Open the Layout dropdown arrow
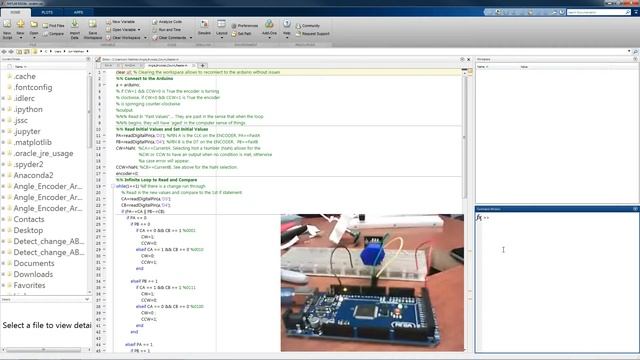The image size is (640, 360). [222, 38]
